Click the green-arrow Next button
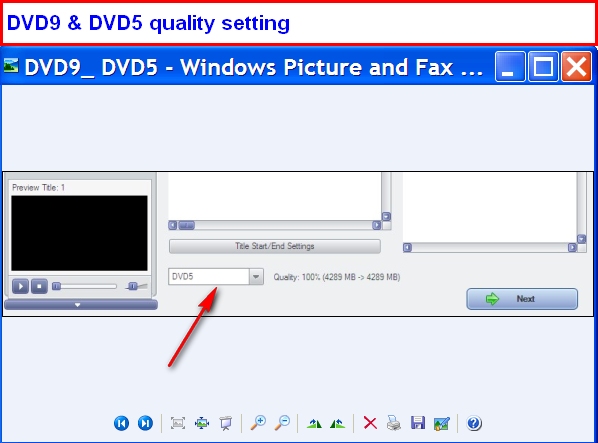Image resolution: width=598 pixels, height=443 pixels. (x=522, y=299)
